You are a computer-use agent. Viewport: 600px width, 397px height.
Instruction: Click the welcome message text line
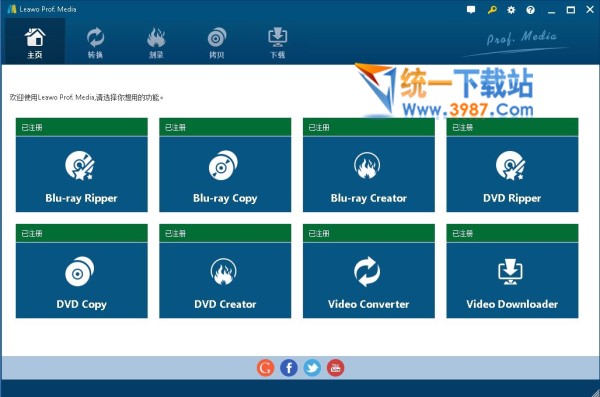pos(86,98)
